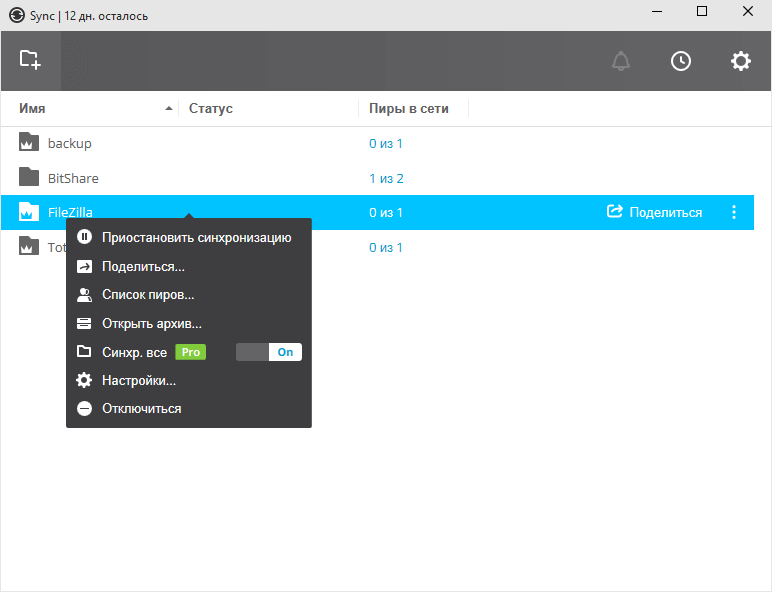Choose Настройки... menu entry
Image resolution: width=772 pixels, height=592 pixels.
[139, 381]
